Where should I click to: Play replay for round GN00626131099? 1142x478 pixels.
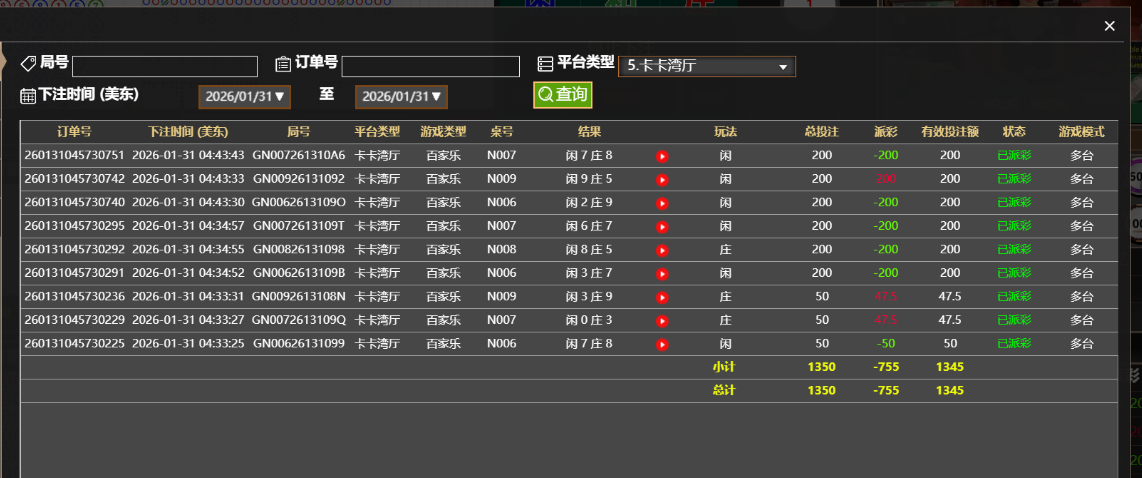(x=662, y=344)
